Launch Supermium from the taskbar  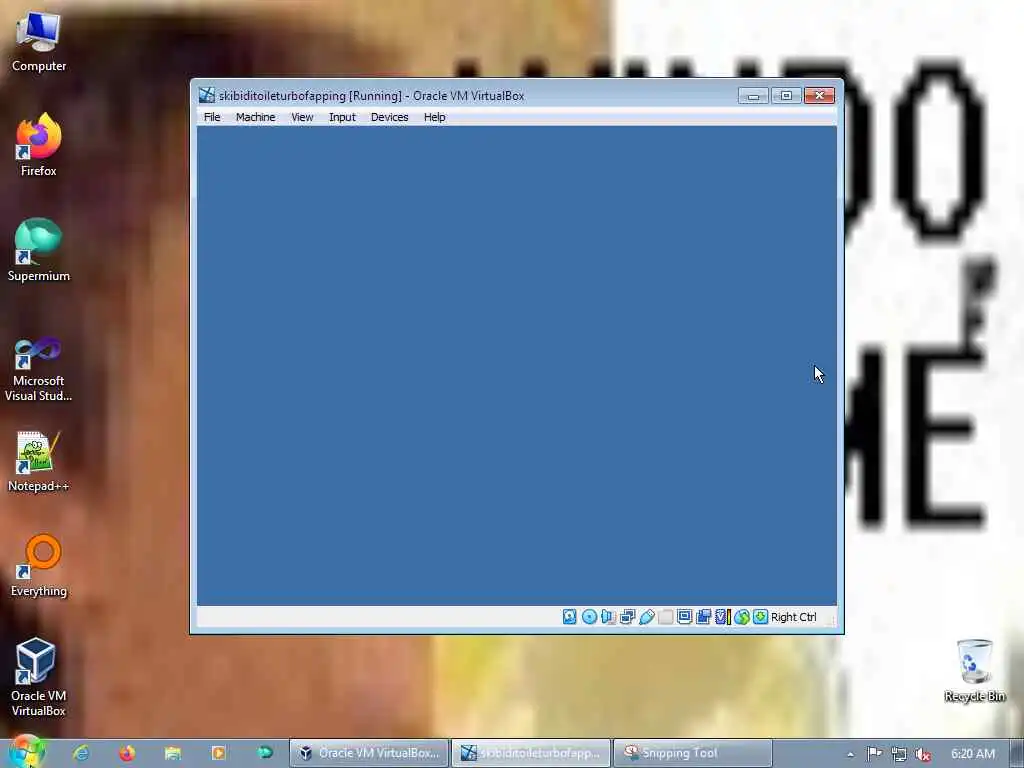264,753
